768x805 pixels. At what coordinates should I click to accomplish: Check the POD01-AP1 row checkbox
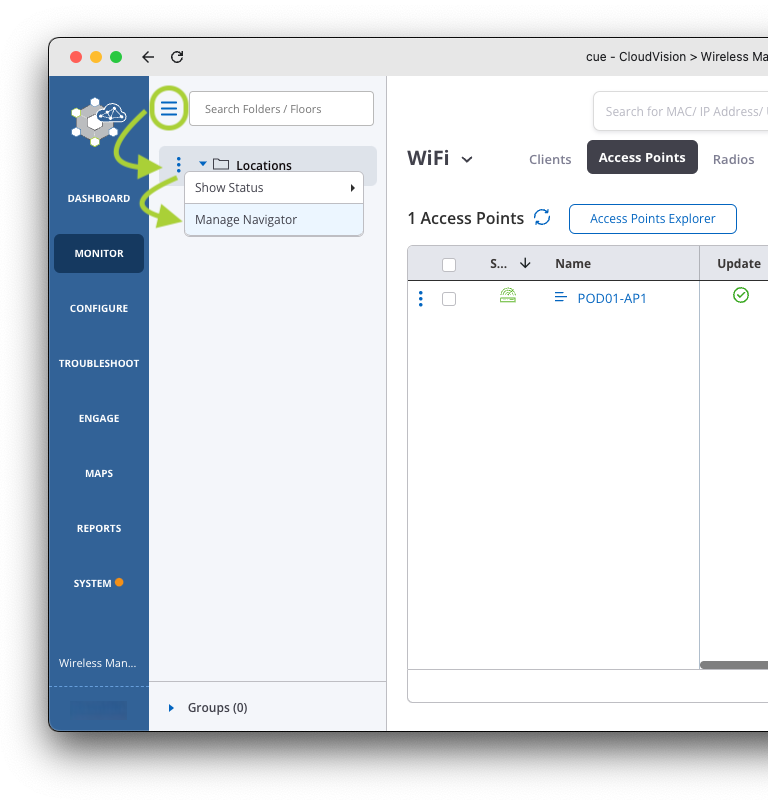coord(449,298)
